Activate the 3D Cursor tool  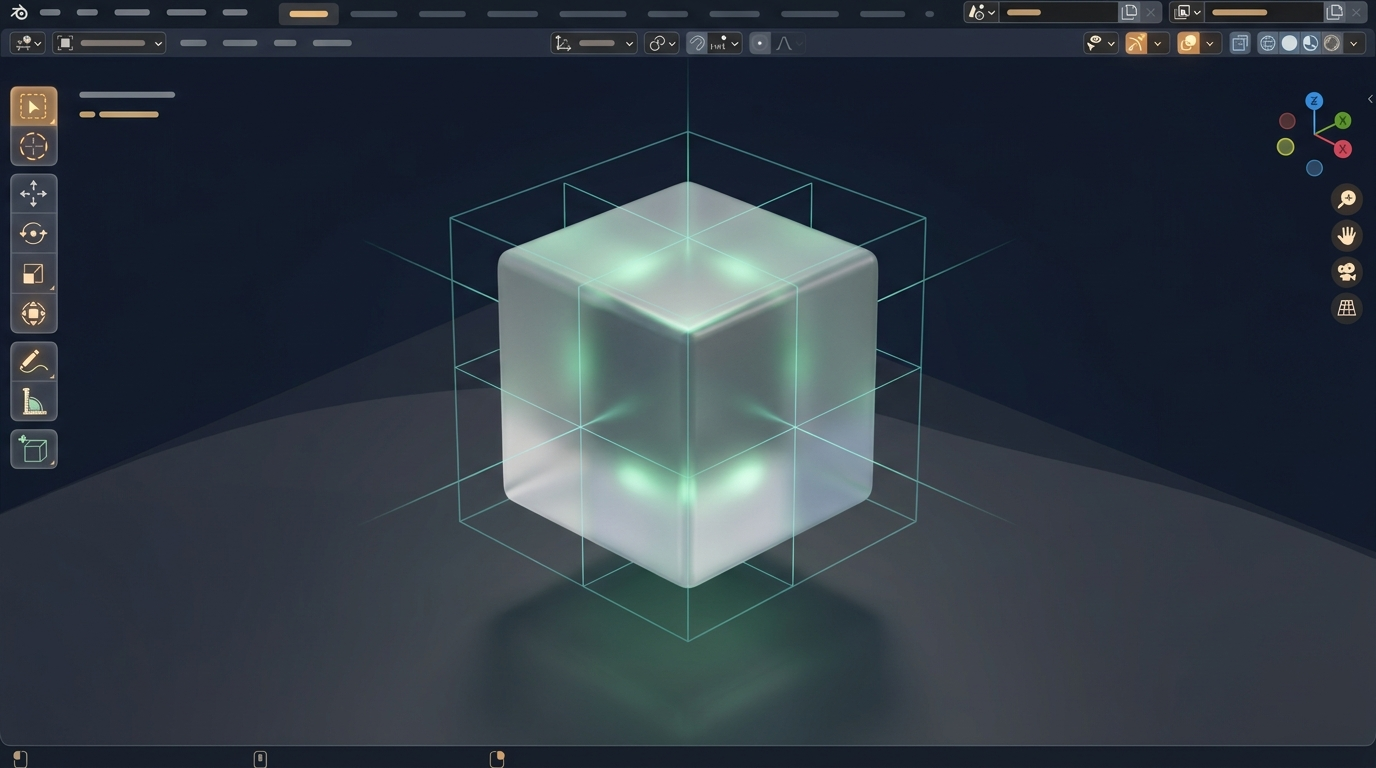[34, 146]
